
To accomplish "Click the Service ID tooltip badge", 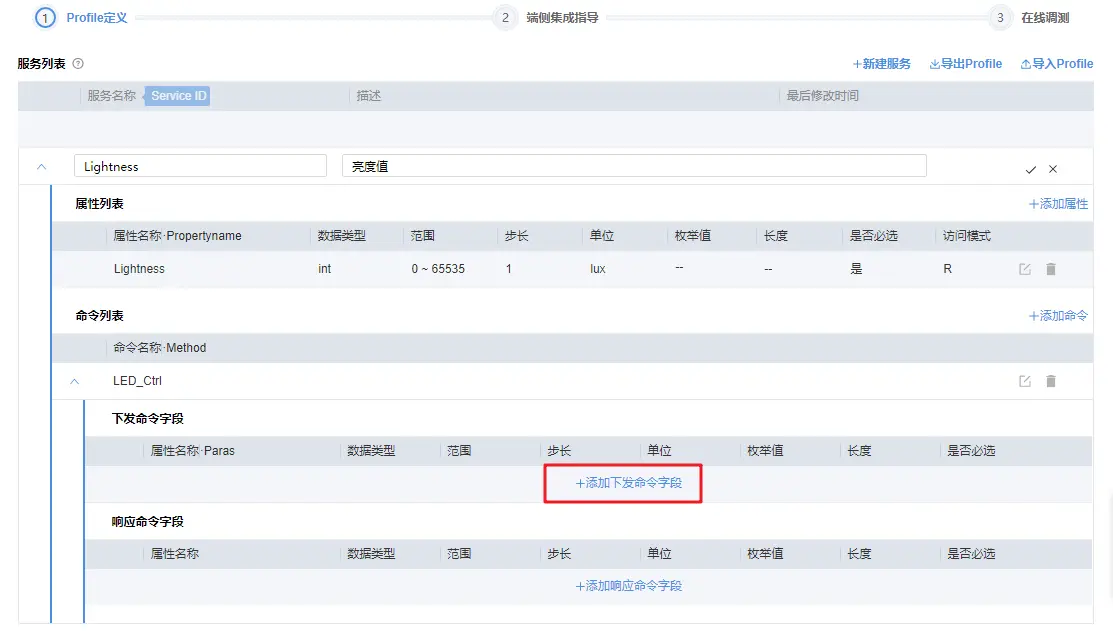I will coord(178,96).
